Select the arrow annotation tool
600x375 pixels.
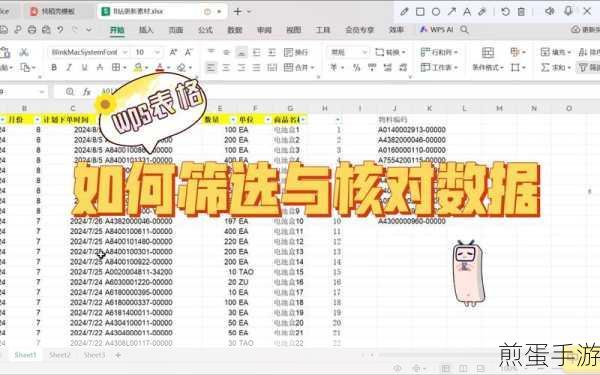(452, 11)
